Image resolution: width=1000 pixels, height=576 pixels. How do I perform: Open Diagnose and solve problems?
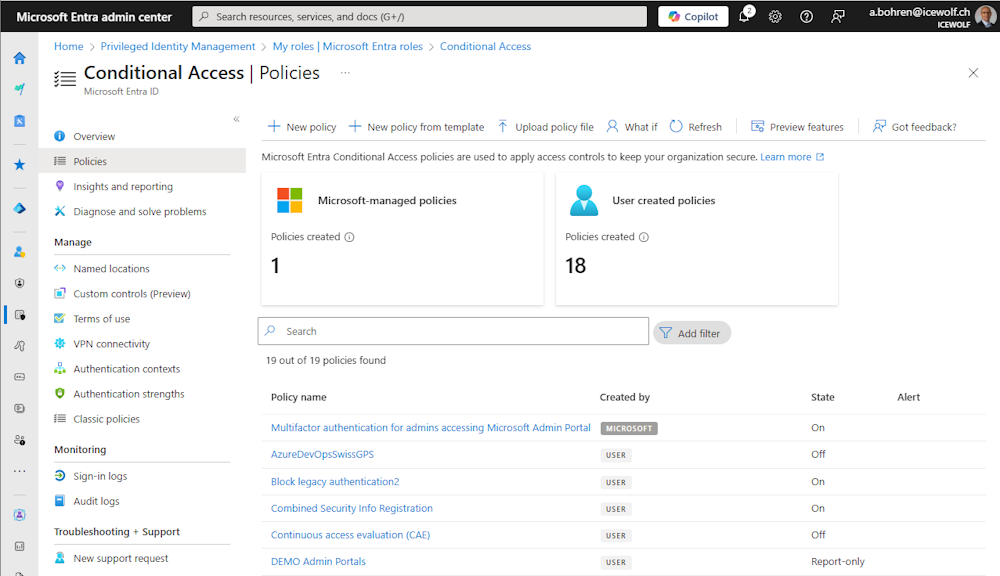[x=142, y=211]
